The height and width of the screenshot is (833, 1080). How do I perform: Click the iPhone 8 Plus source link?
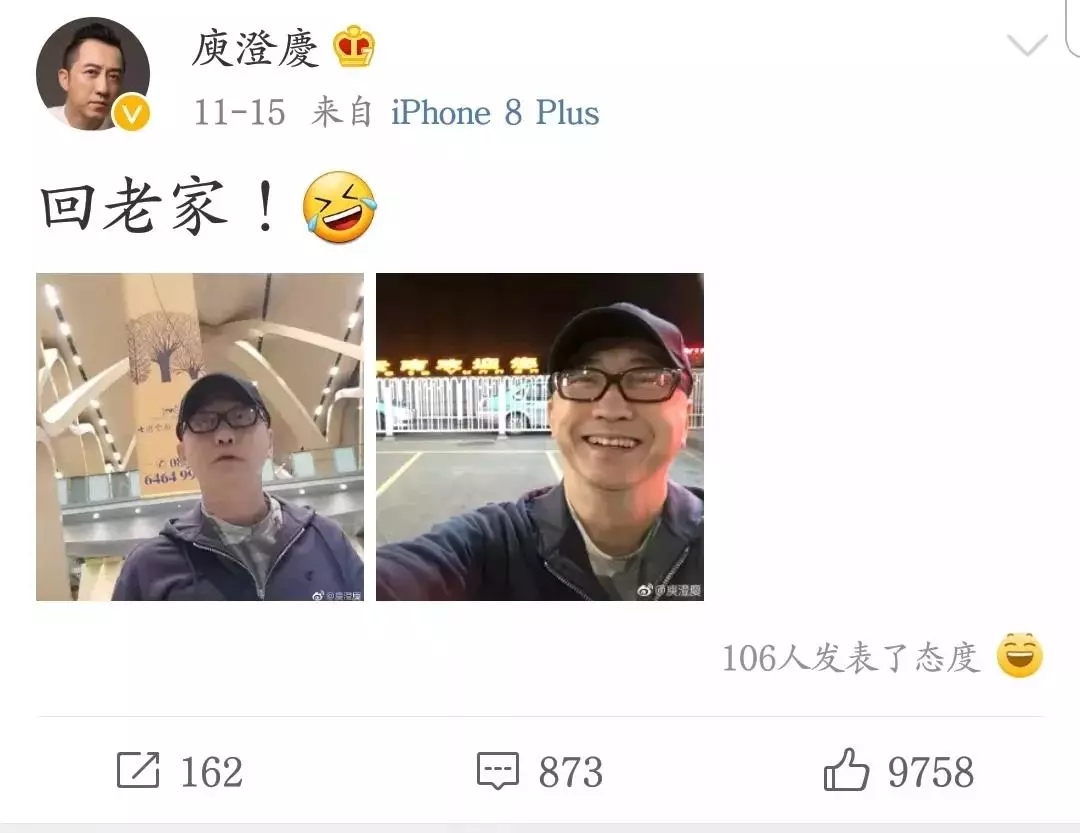[x=495, y=112]
